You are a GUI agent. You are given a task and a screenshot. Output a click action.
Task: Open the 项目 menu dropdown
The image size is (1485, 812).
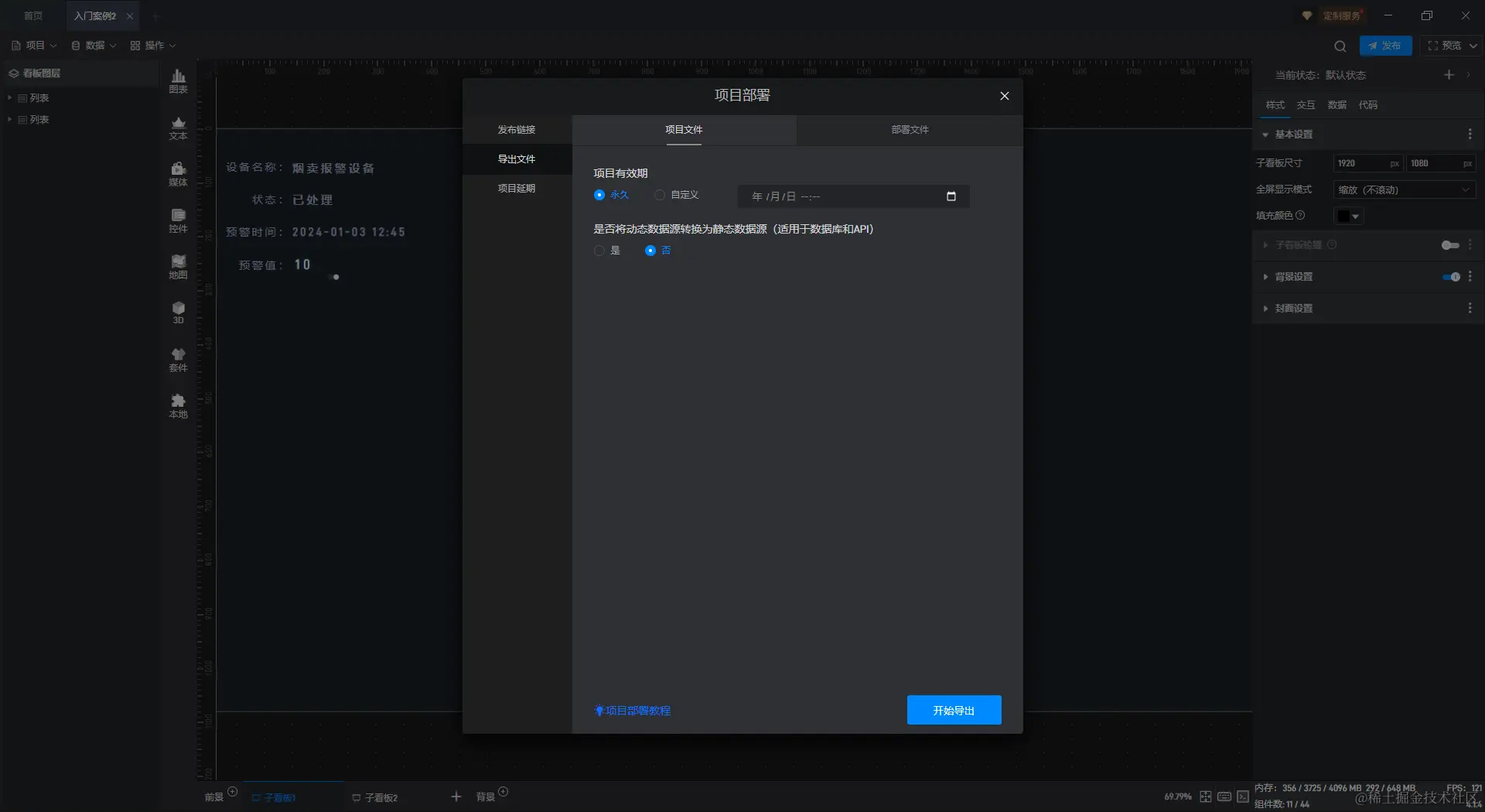tap(34, 46)
